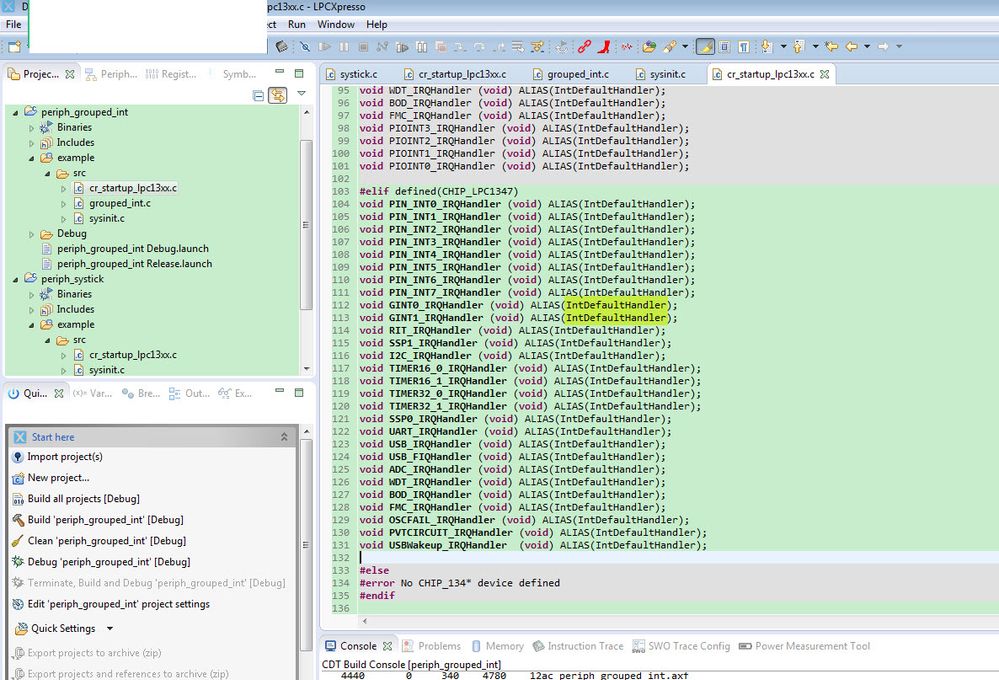Viewport: 999px width, 680px height.
Task: Click Project Explorer vertical scrollbar thumb
Action: coord(306,225)
